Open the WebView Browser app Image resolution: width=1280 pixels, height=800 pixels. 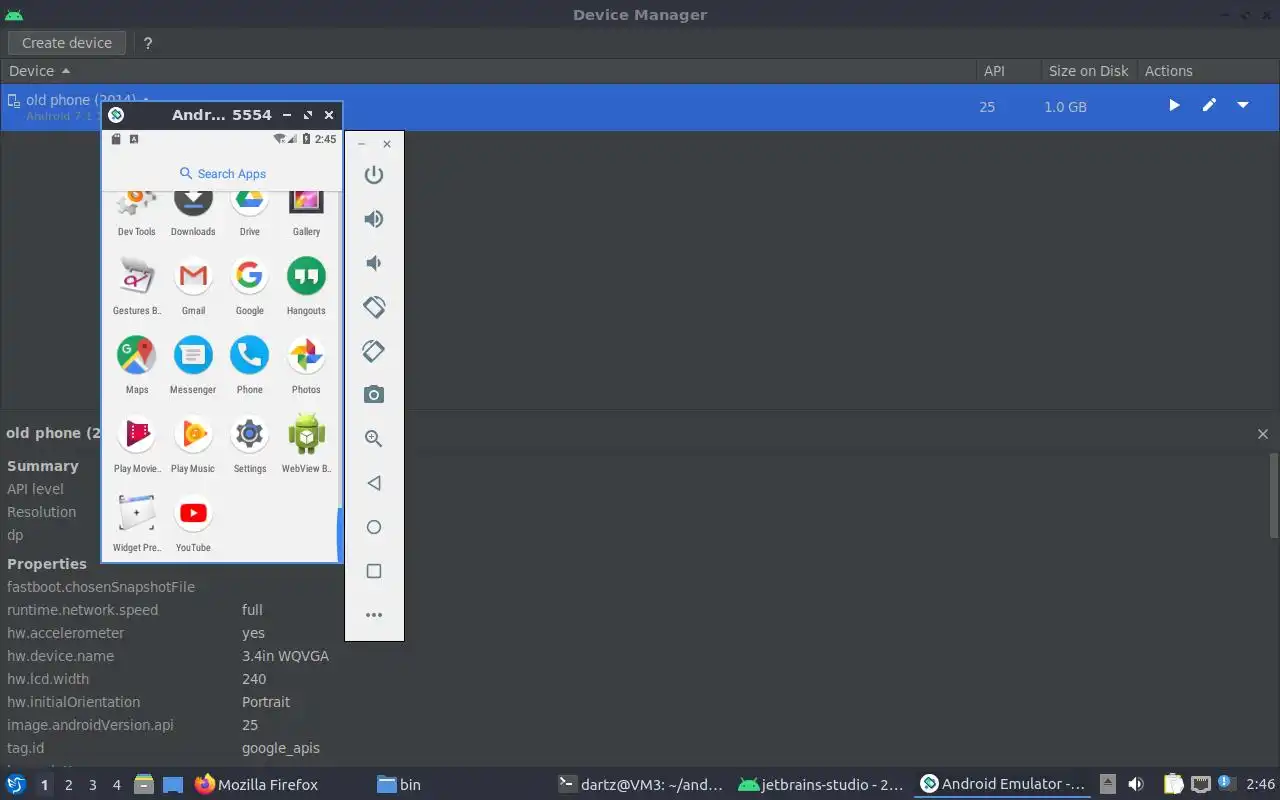pyautogui.click(x=306, y=443)
